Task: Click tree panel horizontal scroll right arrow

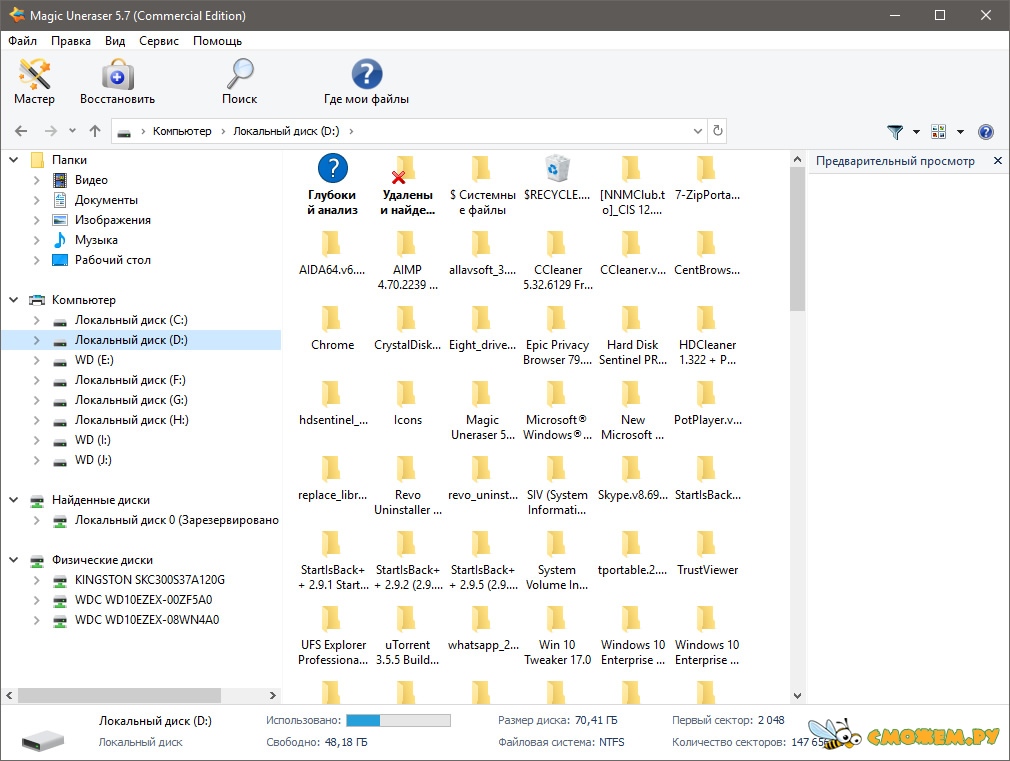Action: pyautogui.click(x=272, y=695)
